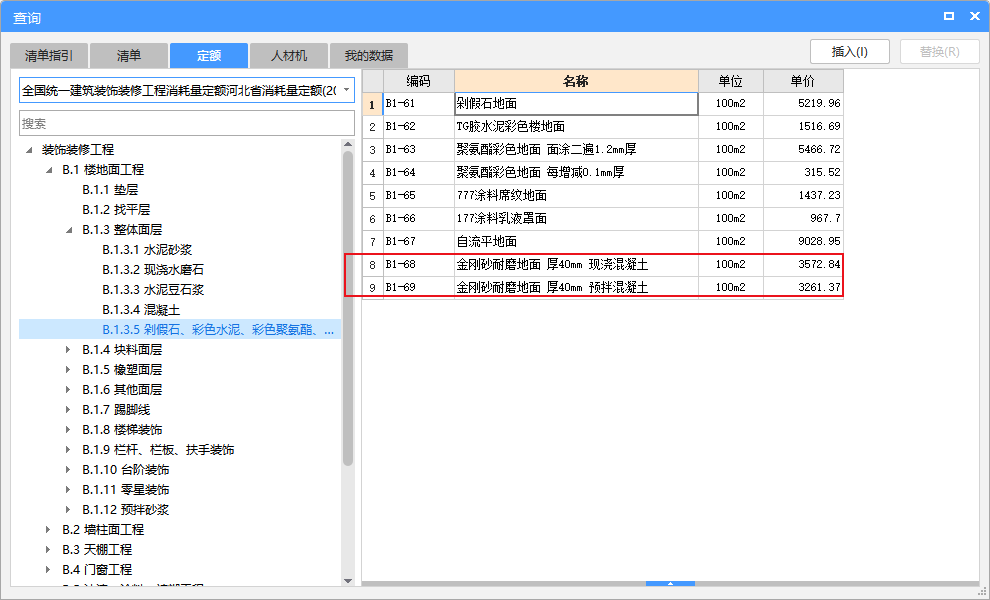Screen dimensions: 990x600
Task: Select the 剁假石地面 name cell
Action: [576, 104]
